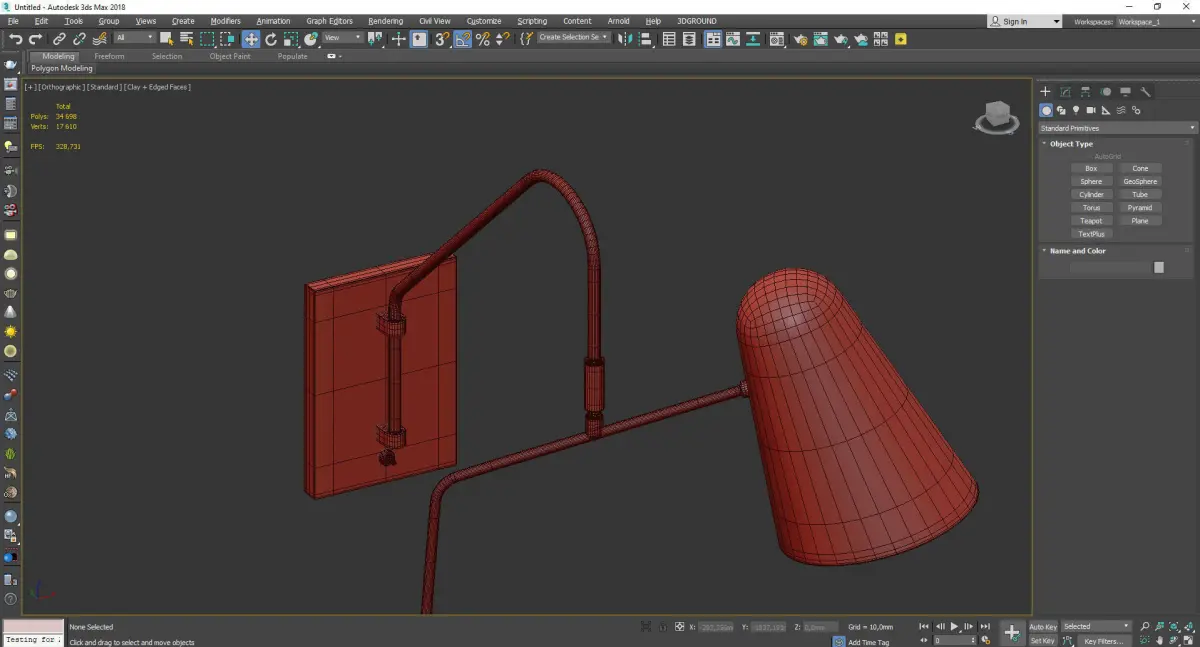Open the Rendering menu
This screenshot has width=1200, height=647.
pyautogui.click(x=385, y=21)
